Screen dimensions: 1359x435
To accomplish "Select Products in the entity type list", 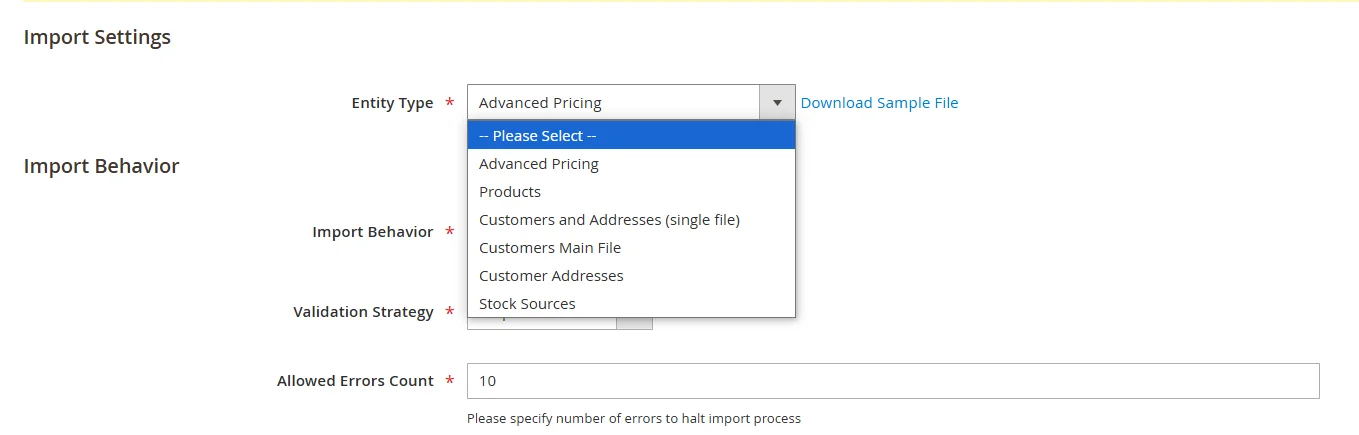I will tap(510, 192).
